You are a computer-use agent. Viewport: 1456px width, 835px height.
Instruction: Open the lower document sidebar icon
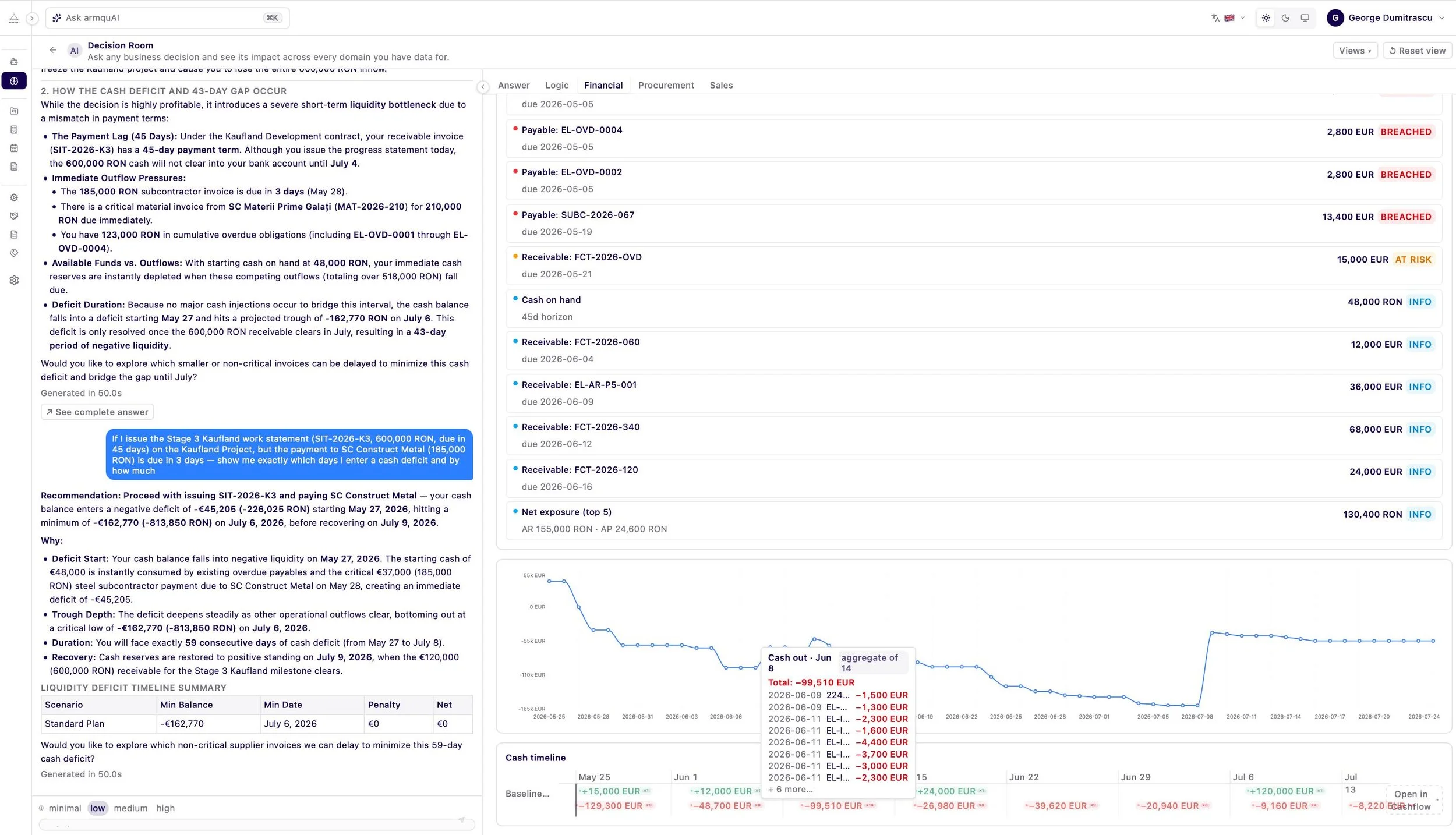click(x=14, y=235)
